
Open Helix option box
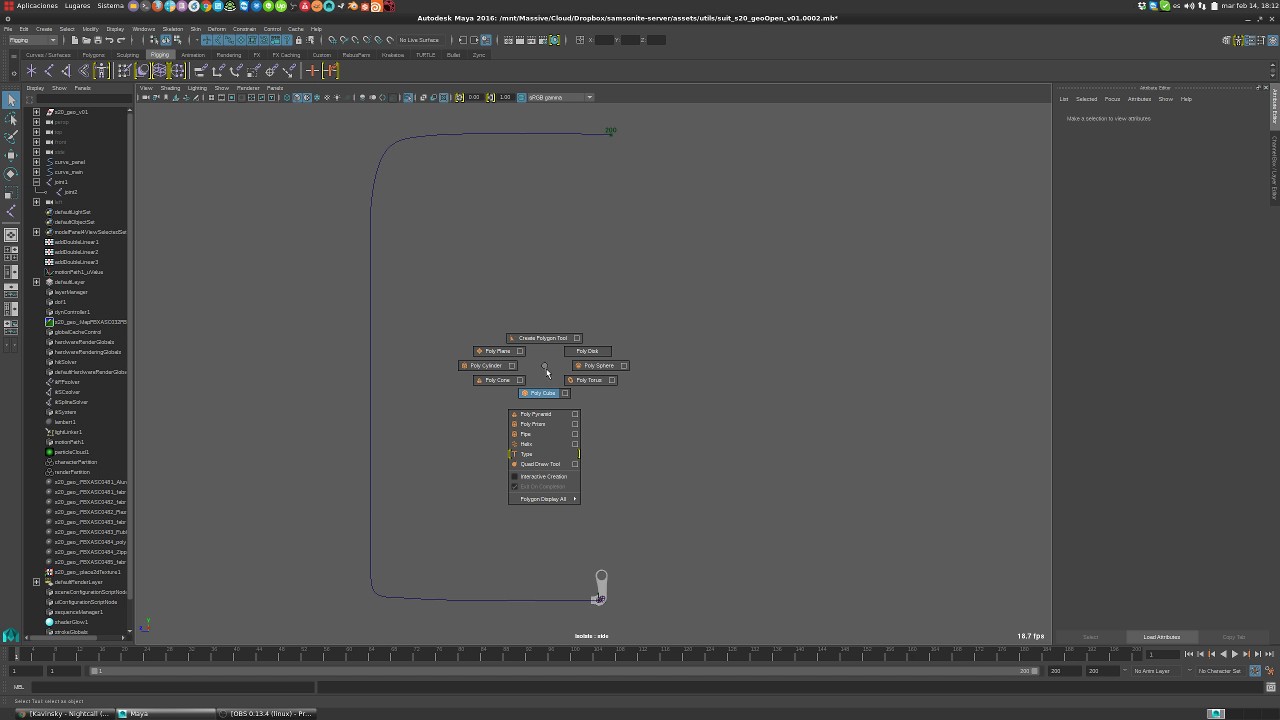(575, 444)
